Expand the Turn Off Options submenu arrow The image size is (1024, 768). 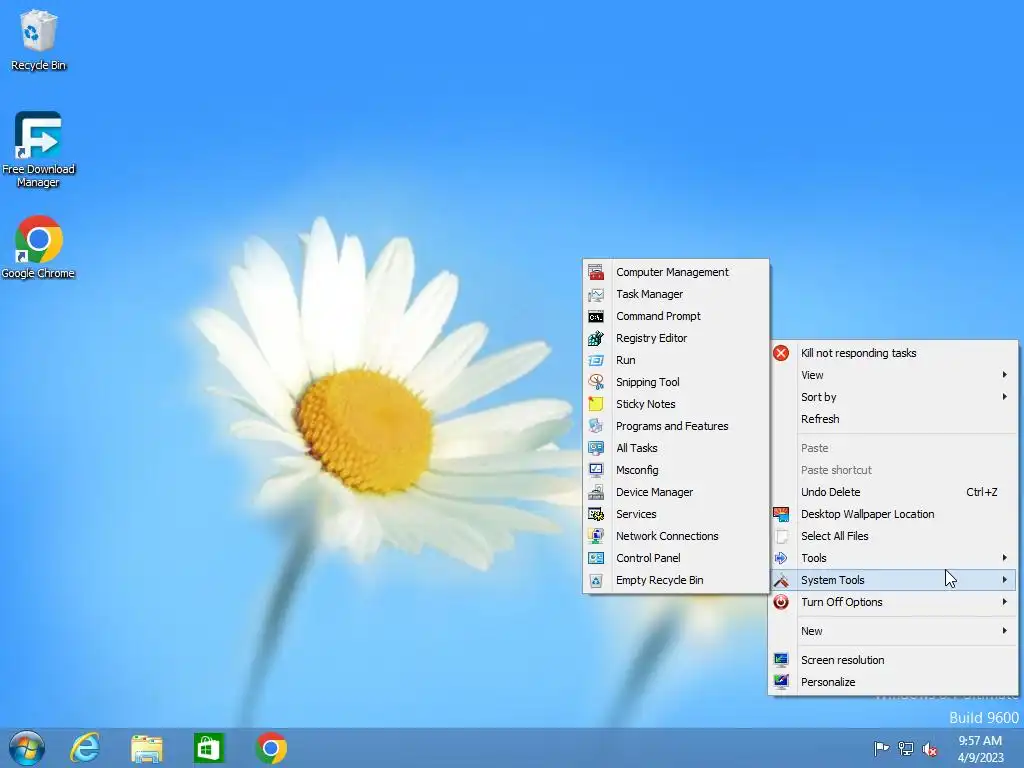[1004, 601]
